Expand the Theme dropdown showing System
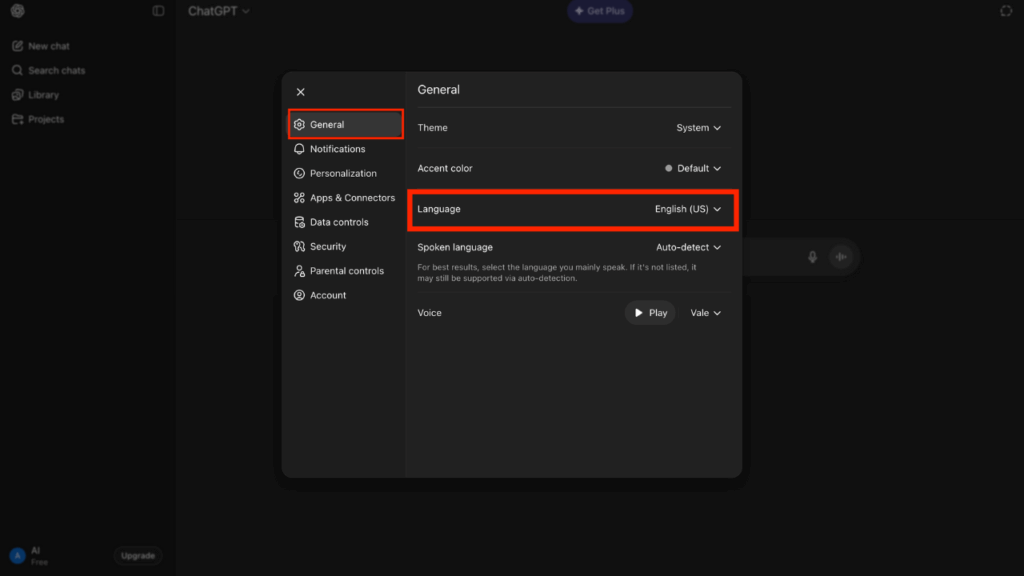Screen dimensions: 1024x576 click(x=698, y=128)
